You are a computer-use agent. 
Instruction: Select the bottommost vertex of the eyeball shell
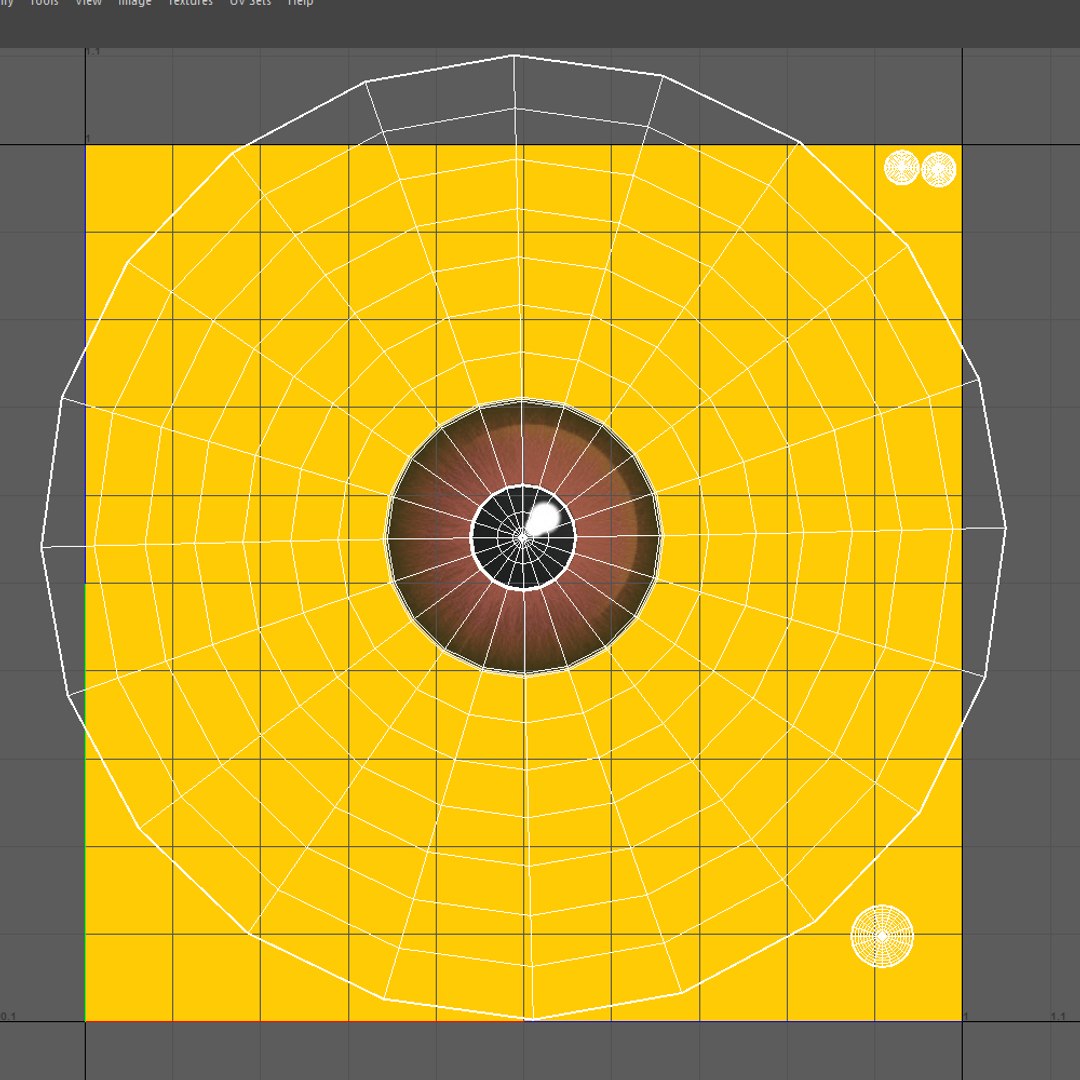530,1019
